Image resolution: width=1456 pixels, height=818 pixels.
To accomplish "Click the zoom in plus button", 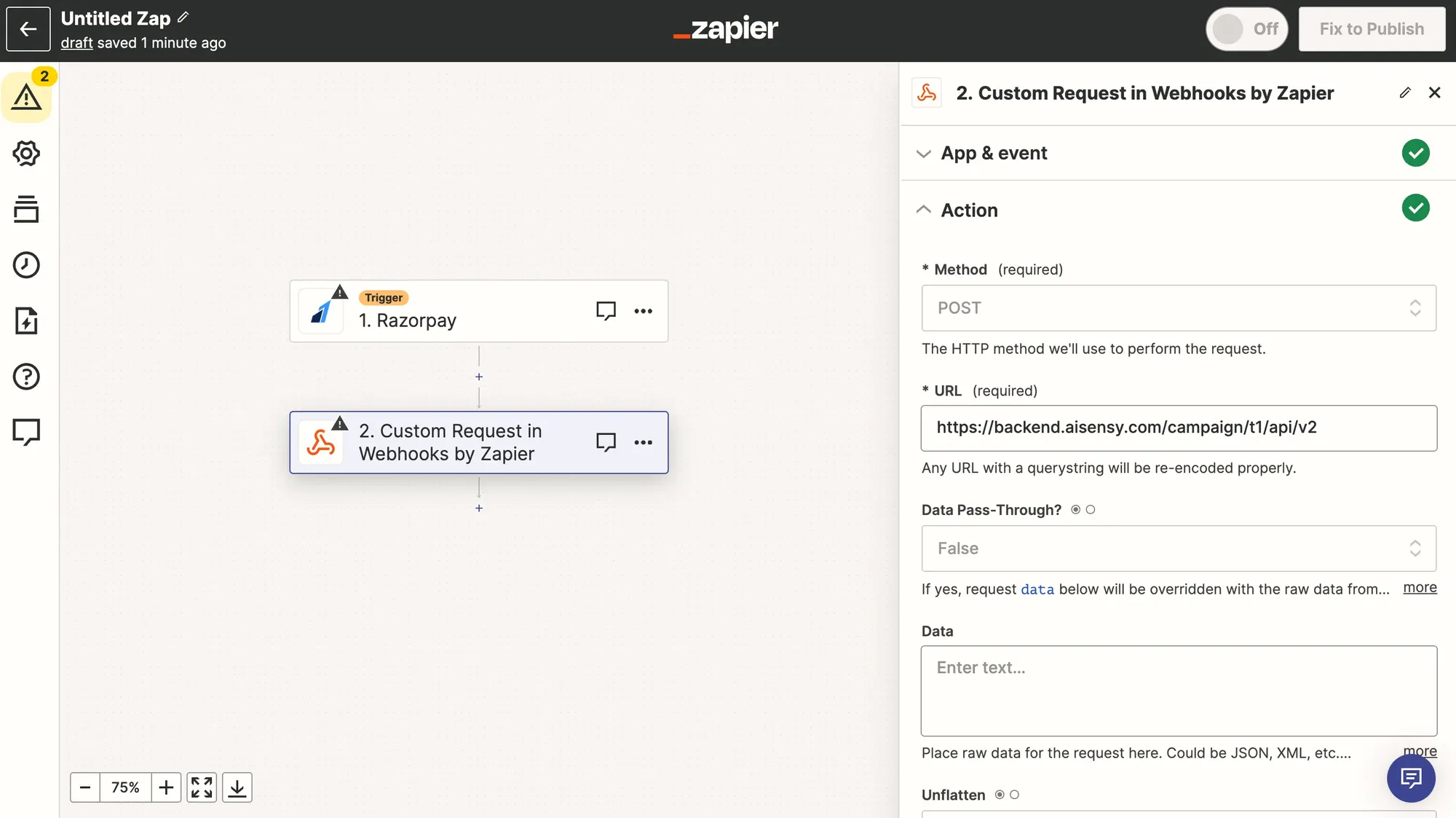I will coord(166,787).
